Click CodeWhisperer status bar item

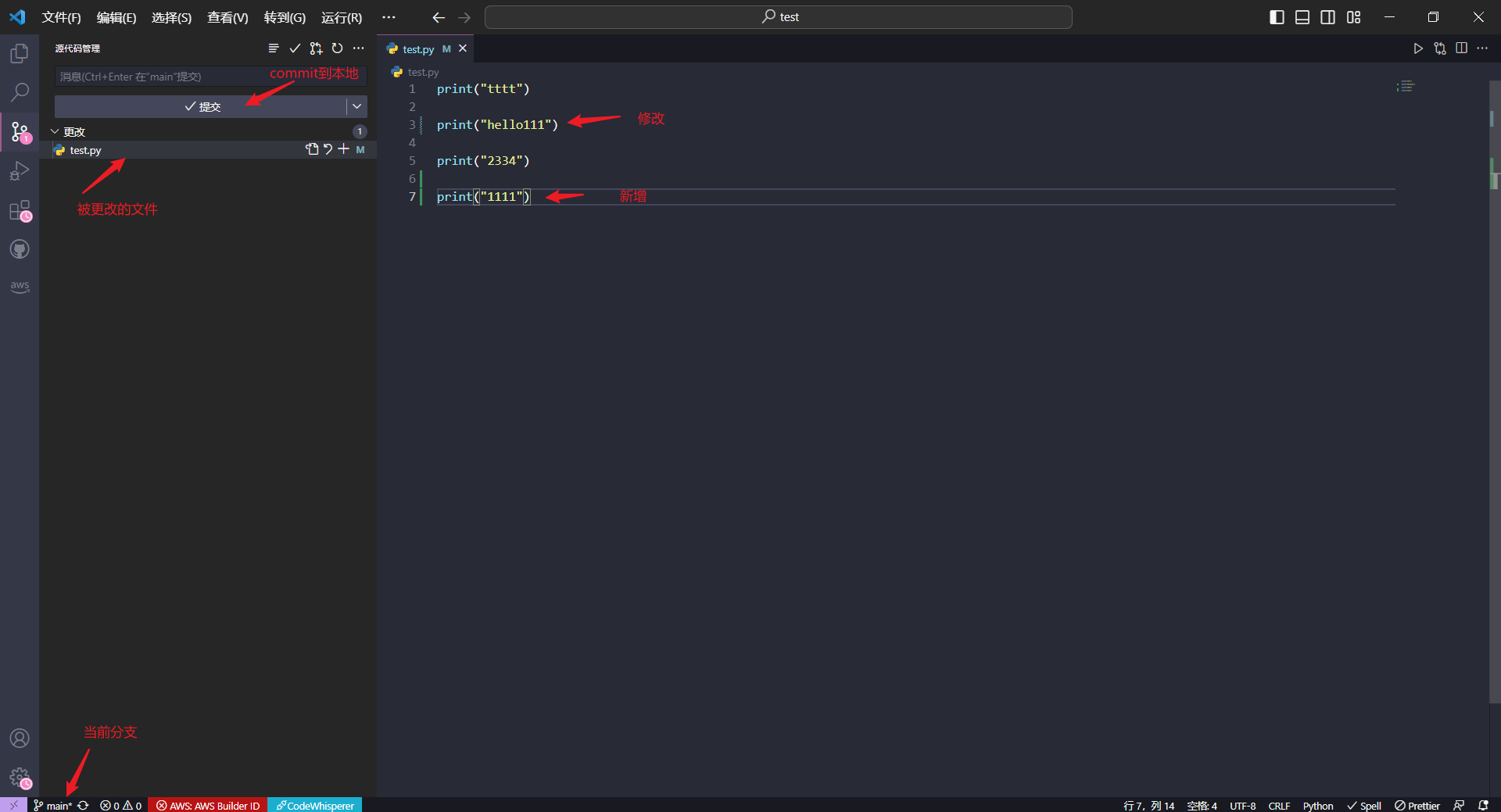pos(315,805)
